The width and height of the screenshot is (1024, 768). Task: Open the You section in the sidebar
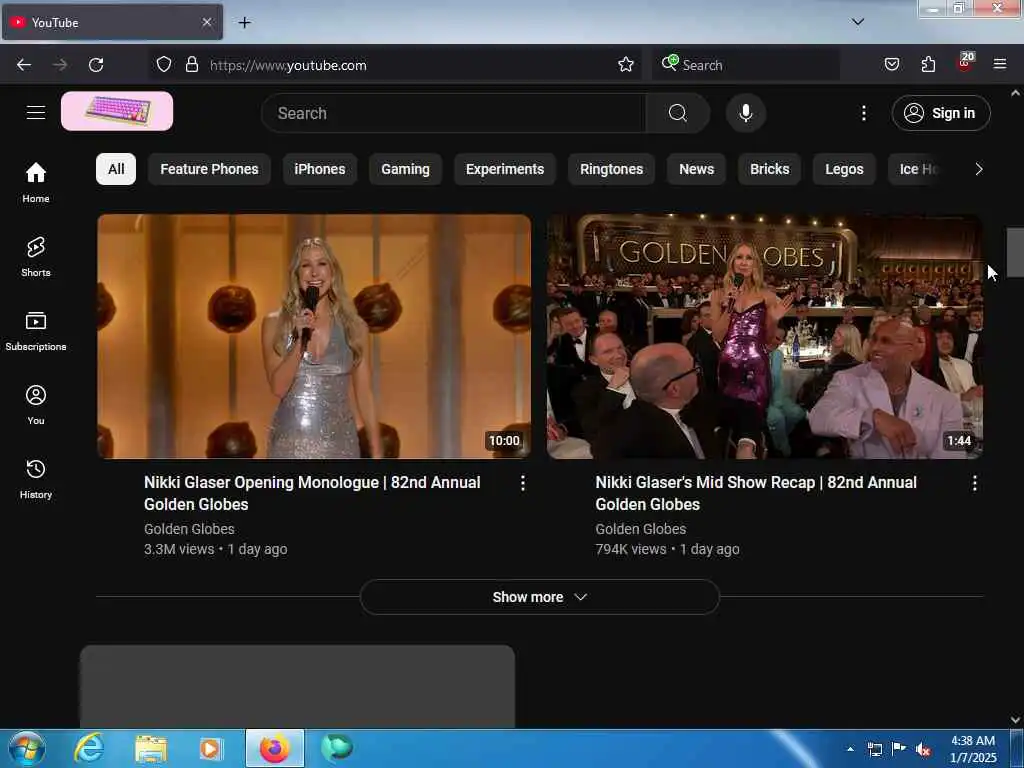coord(36,405)
